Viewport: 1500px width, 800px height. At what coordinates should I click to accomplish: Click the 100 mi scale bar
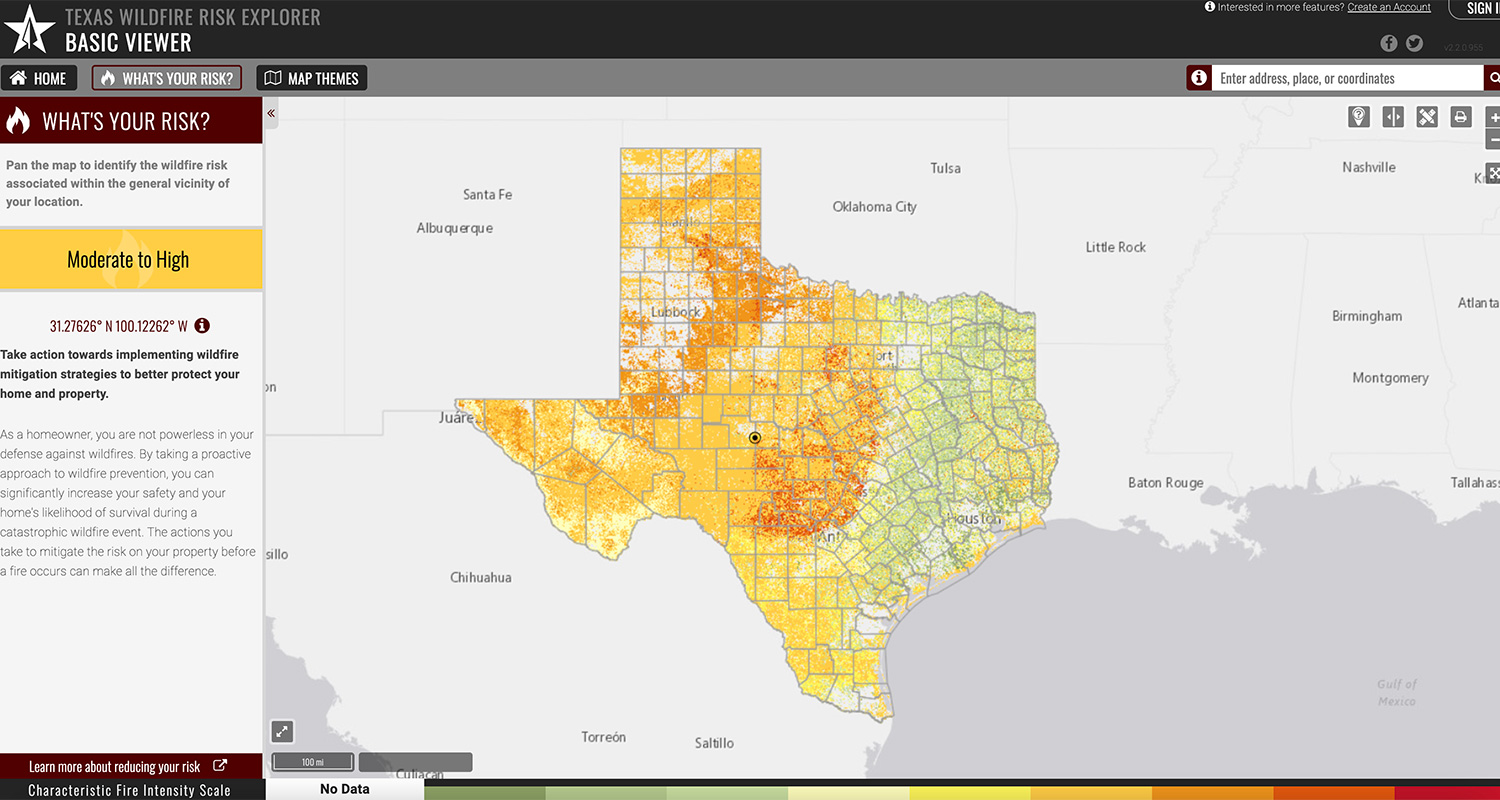coord(312,763)
